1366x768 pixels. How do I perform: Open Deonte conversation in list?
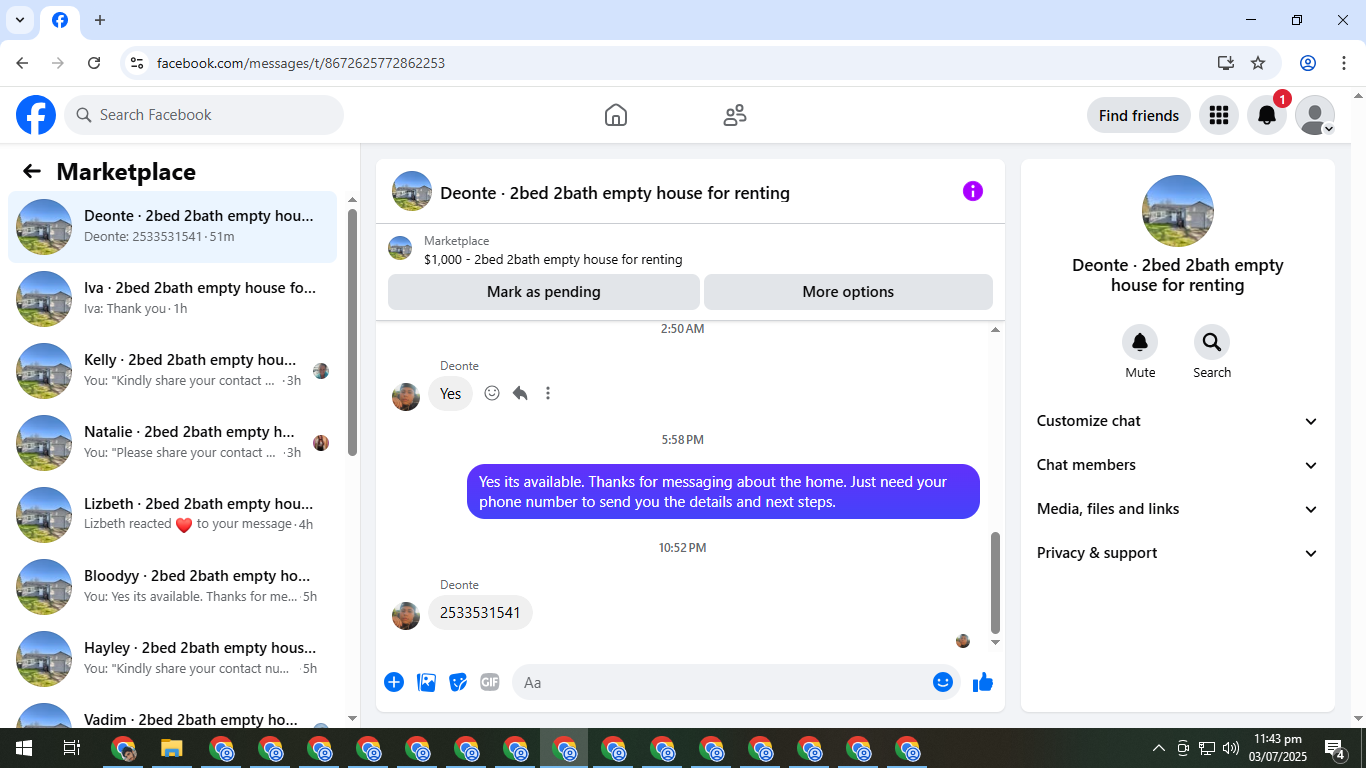173,227
